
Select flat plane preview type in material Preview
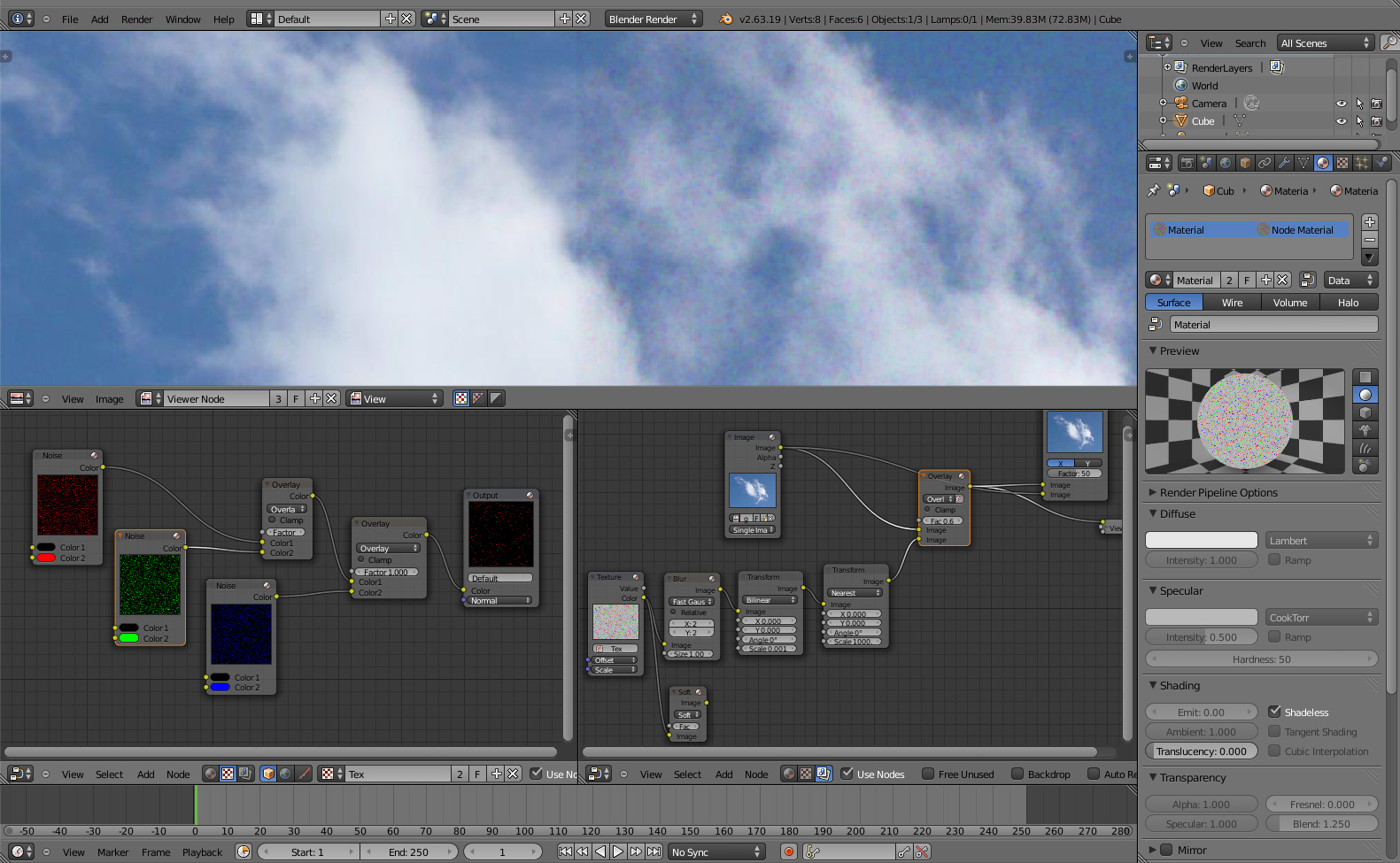[1365, 377]
